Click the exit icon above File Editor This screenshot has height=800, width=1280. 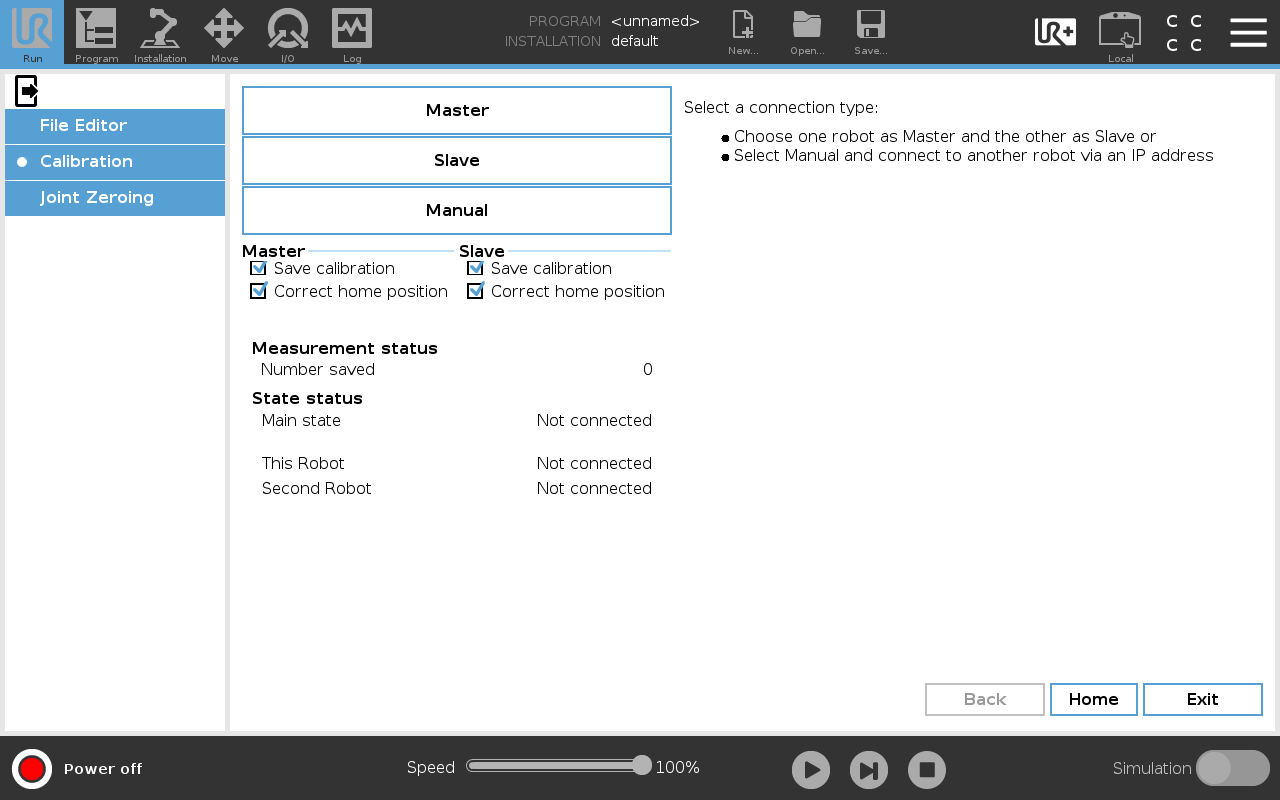click(27, 91)
